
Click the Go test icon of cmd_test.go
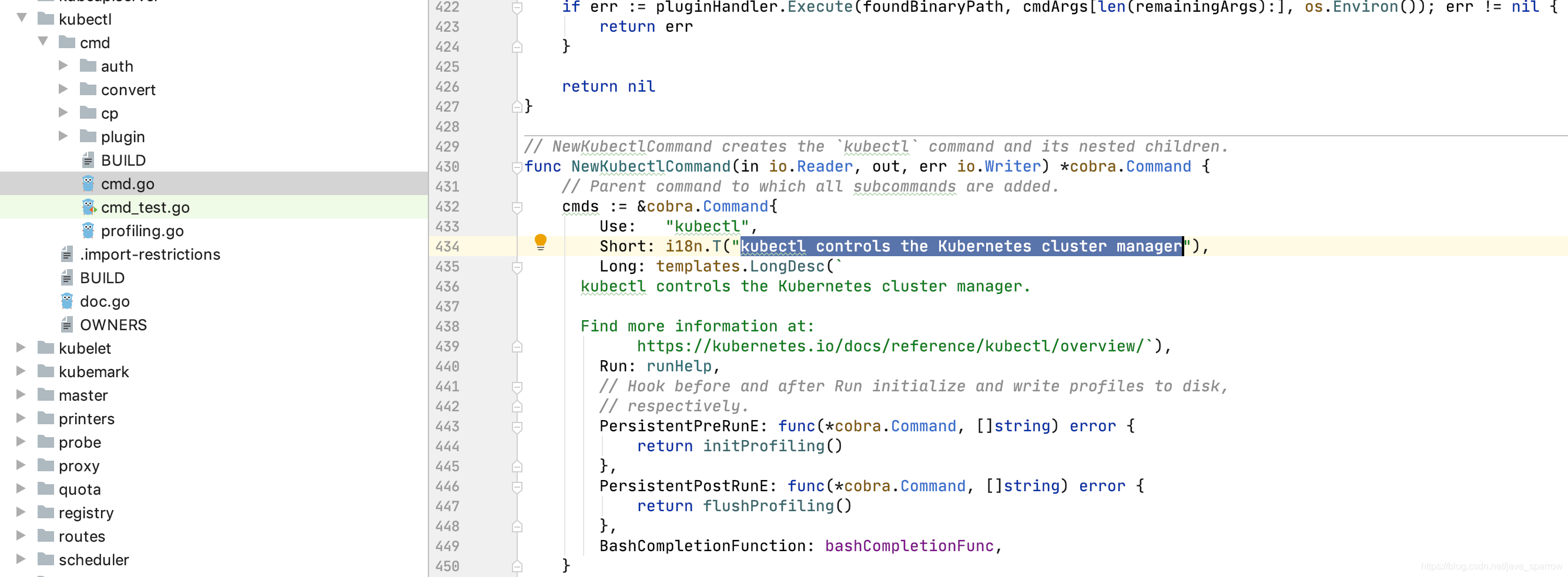[x=89, y=207]
